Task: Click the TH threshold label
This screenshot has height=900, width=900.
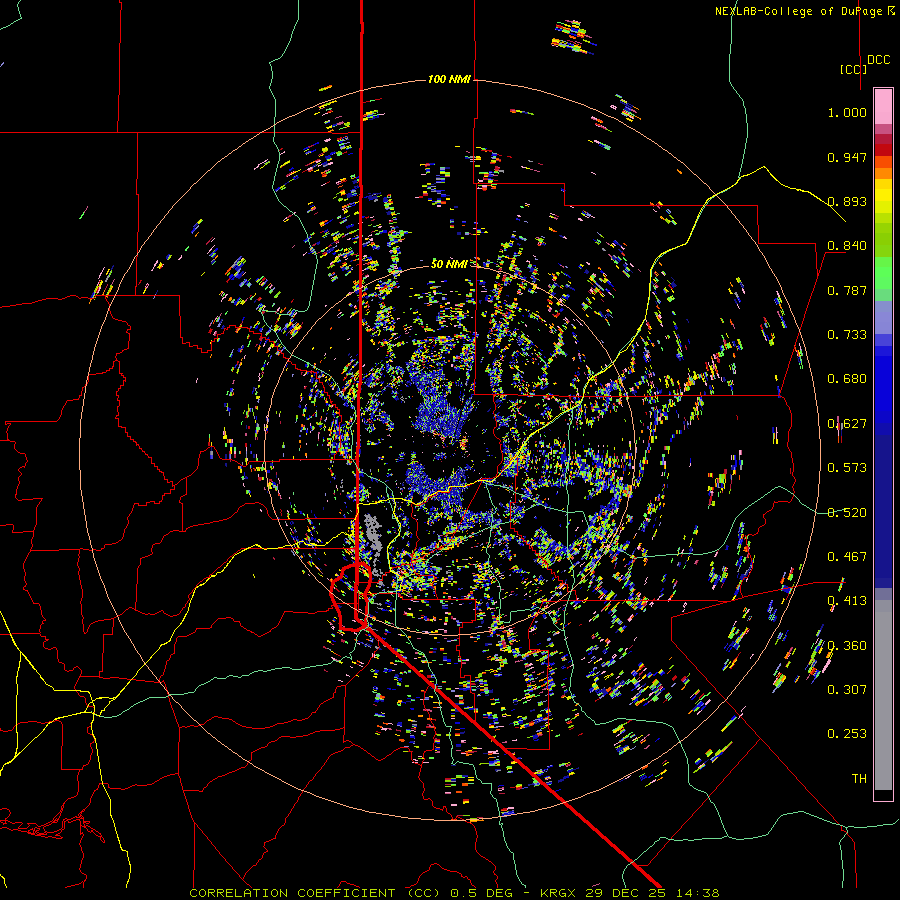Action: pos(859,779)
